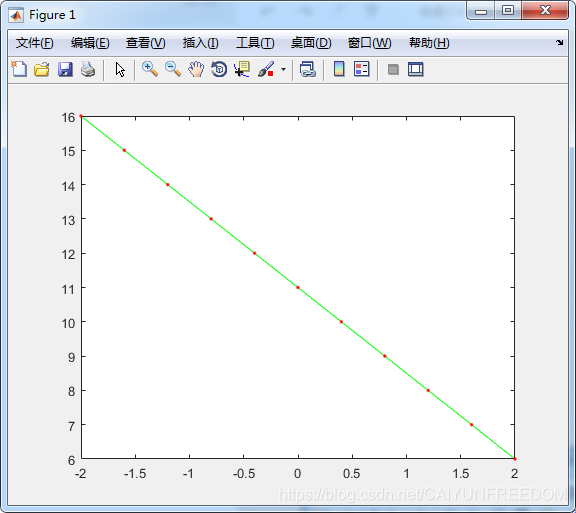Click the x-axis tick label -1.5
This screenshot has width=576, height=513.
[135, 474]
